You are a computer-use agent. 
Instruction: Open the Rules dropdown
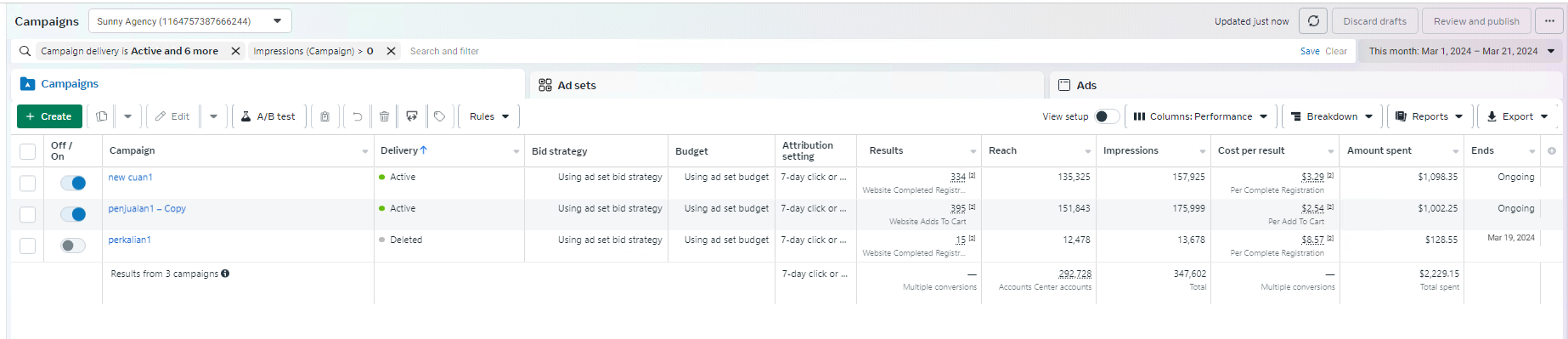(x=489, y=116)
